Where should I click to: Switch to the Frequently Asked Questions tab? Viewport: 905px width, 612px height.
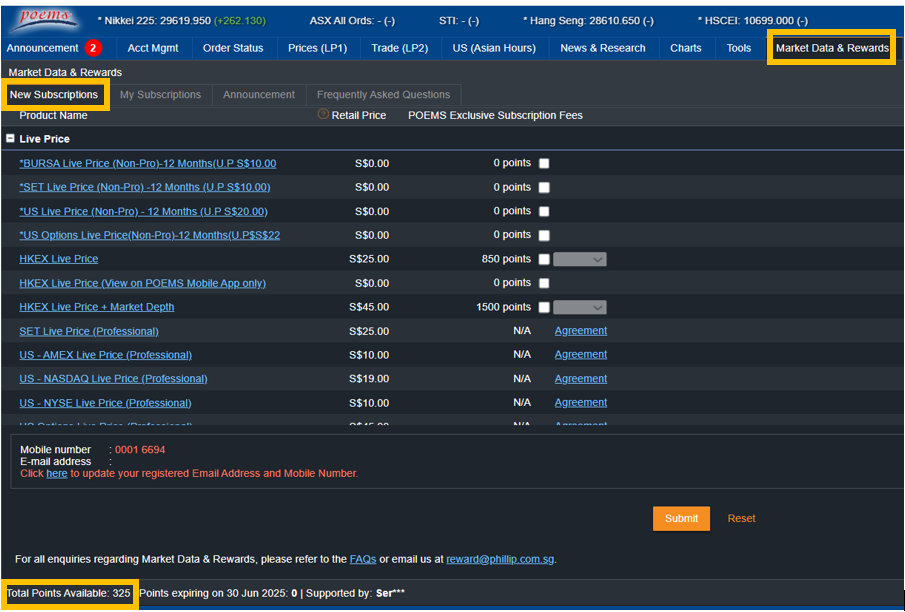tap(383, 95)
